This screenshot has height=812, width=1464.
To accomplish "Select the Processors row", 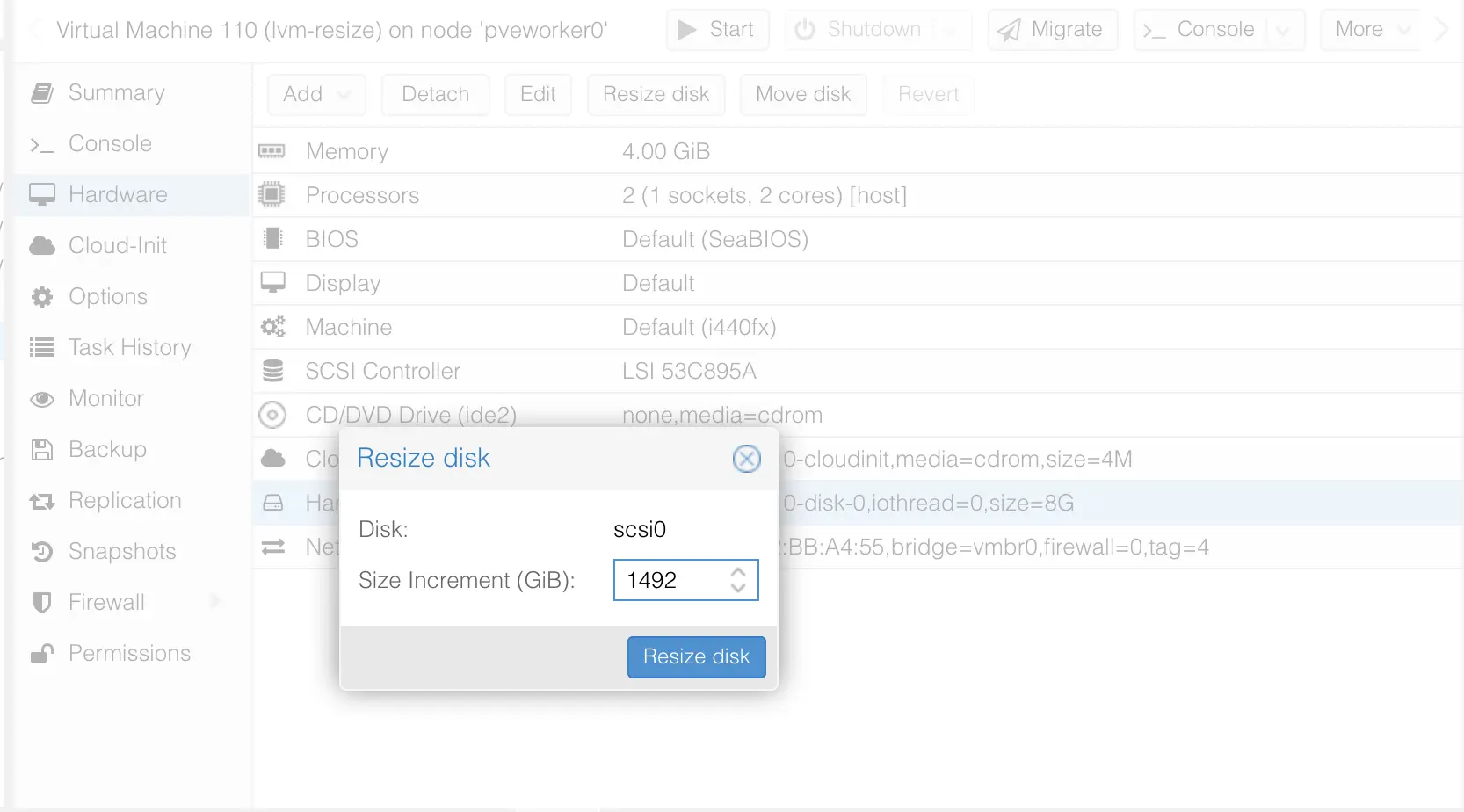I will [858, 195].
